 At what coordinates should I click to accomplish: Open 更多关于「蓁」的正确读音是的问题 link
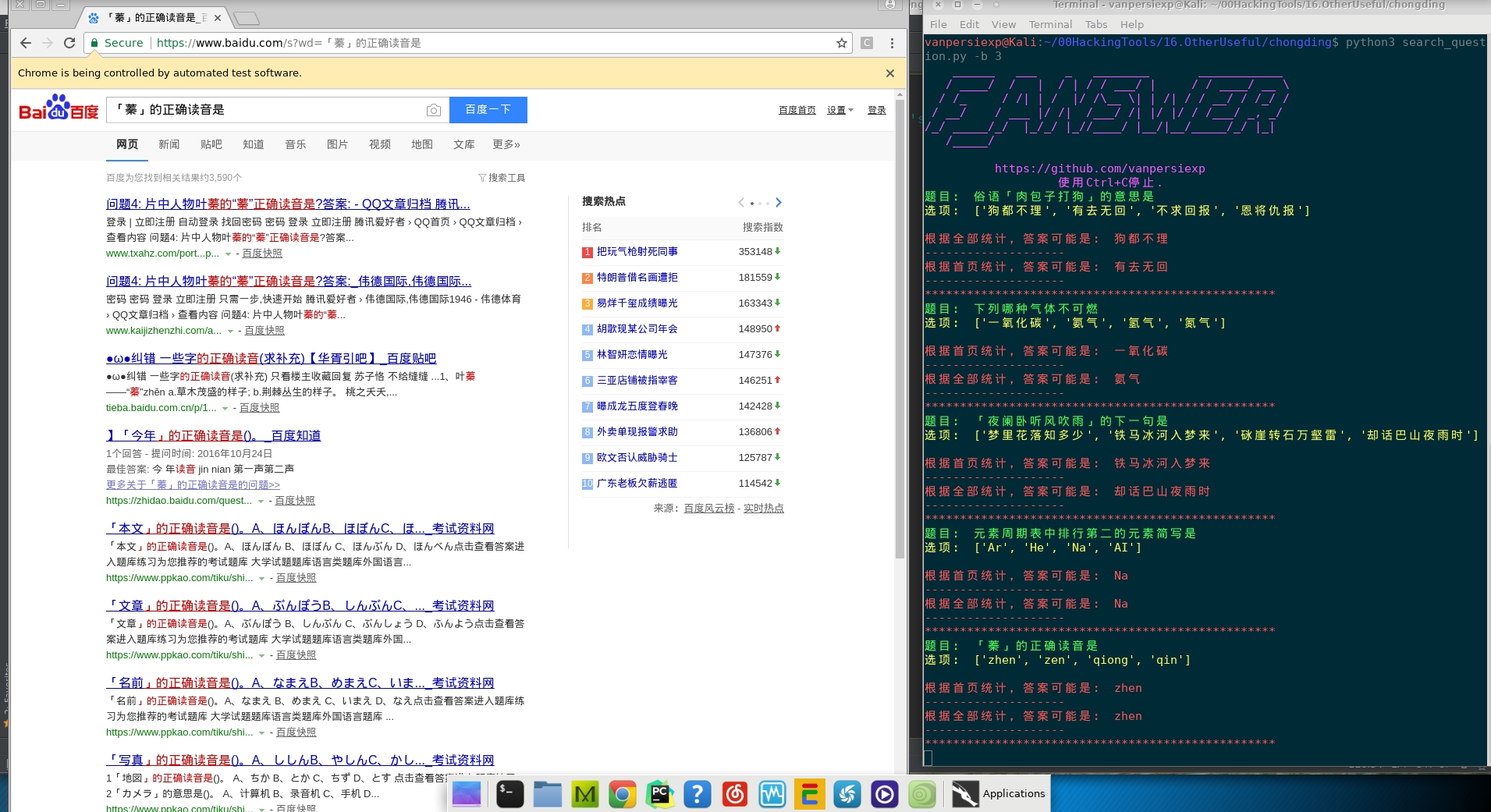193,484
